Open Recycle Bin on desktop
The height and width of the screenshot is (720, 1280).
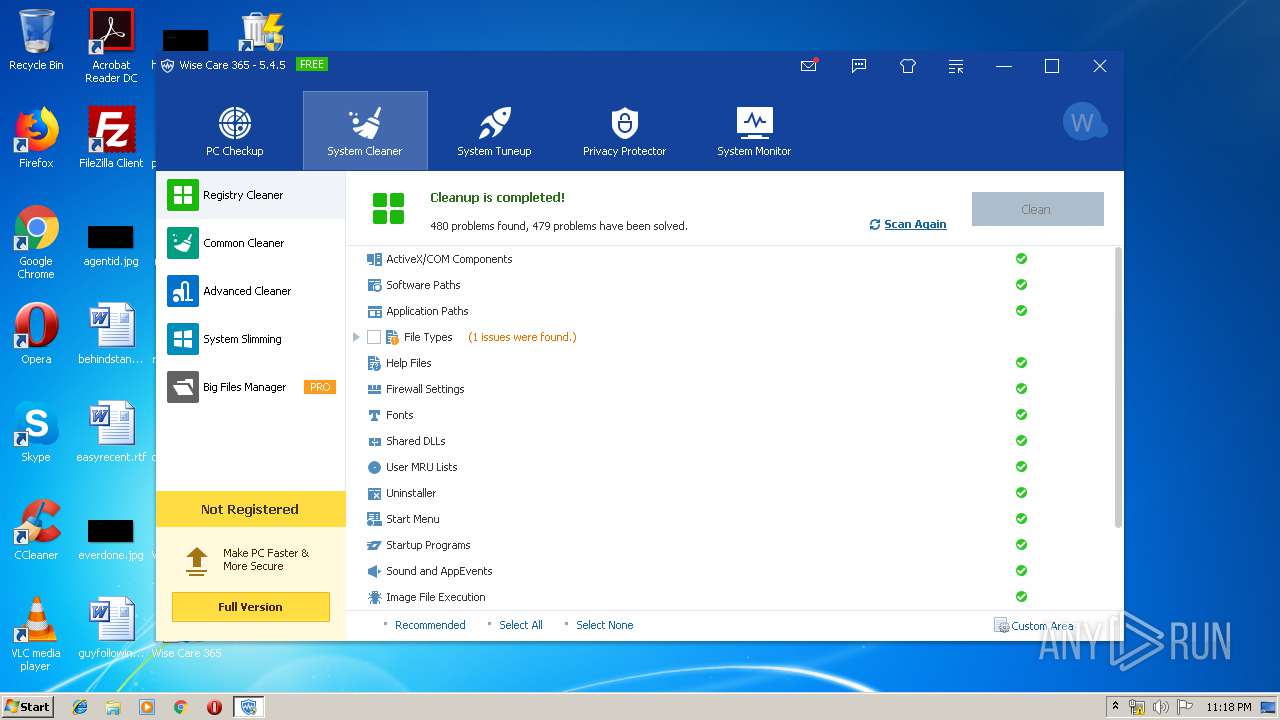click(36, 40)
